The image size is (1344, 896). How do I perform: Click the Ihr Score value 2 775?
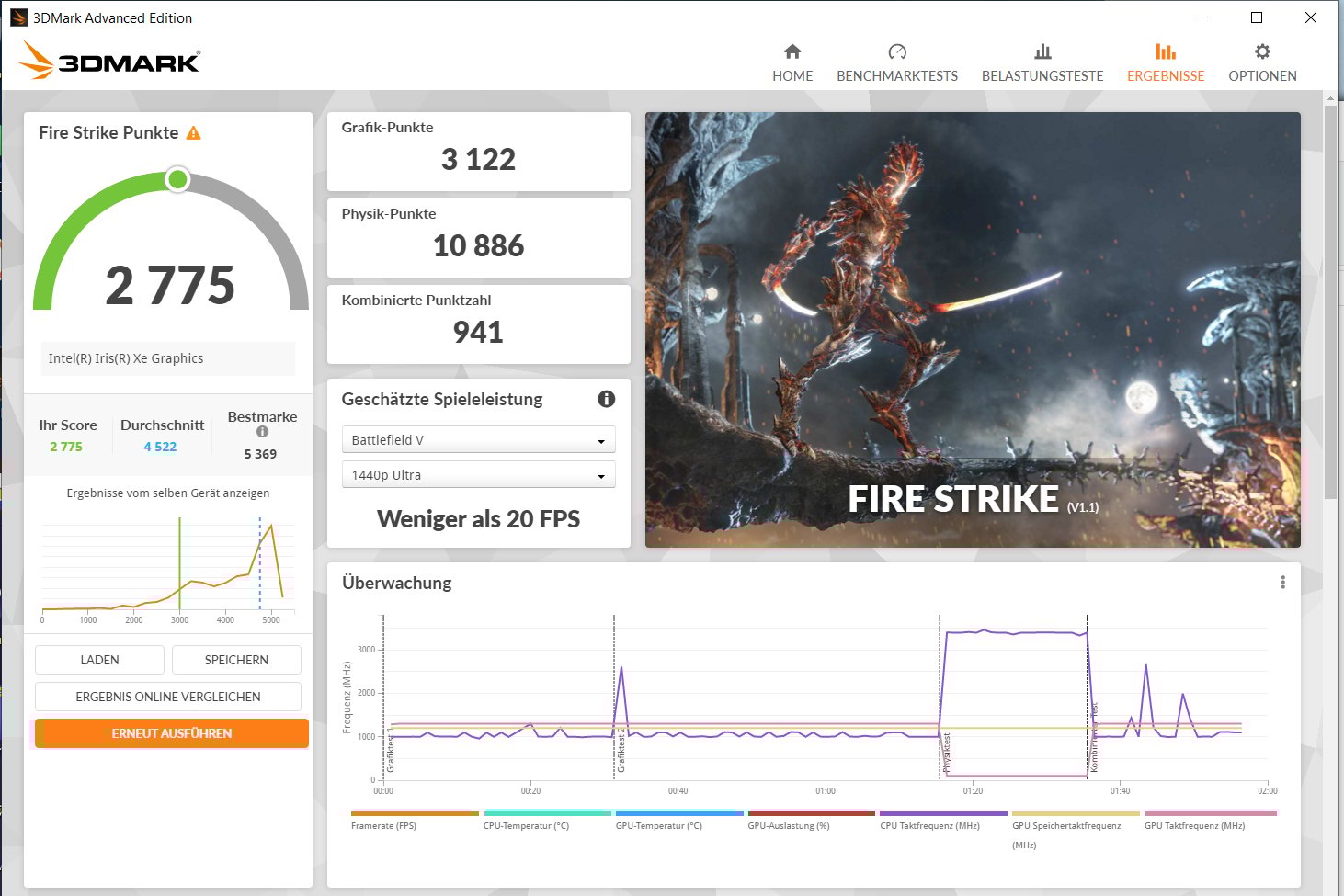point(66,447)
